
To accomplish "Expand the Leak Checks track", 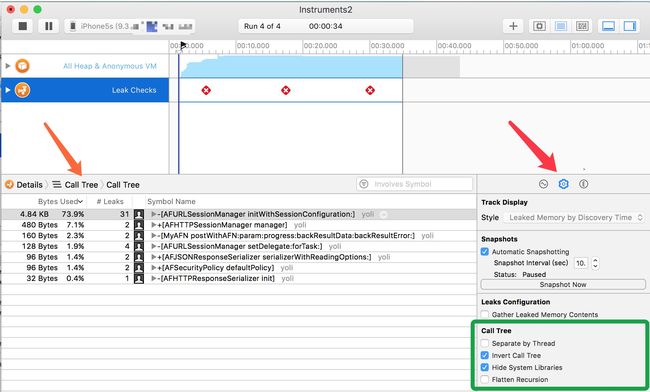I will click(x=7, y=90).
